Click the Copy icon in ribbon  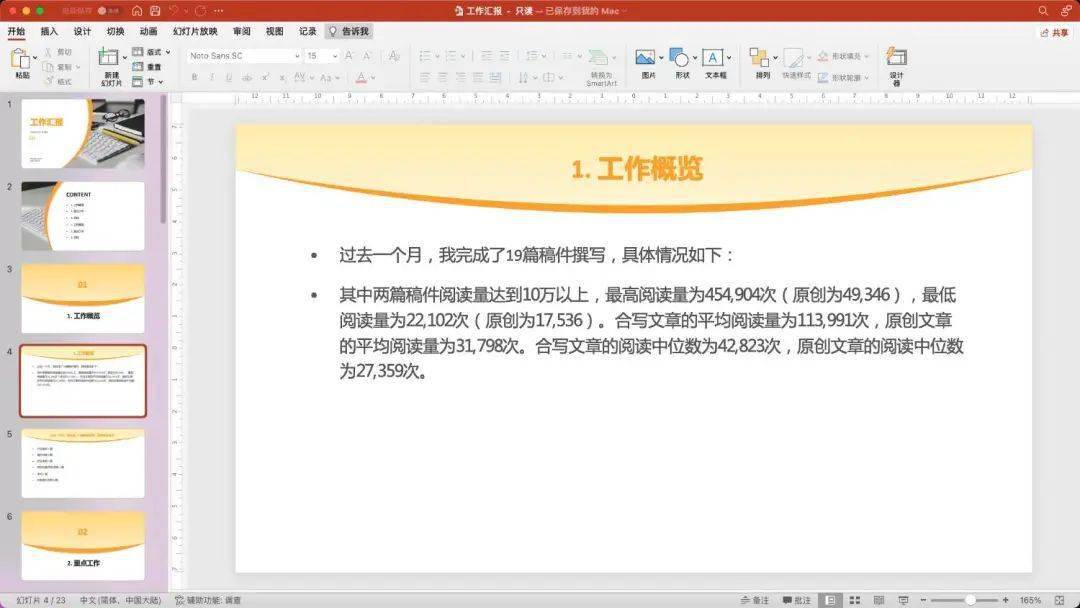point(48,67)
